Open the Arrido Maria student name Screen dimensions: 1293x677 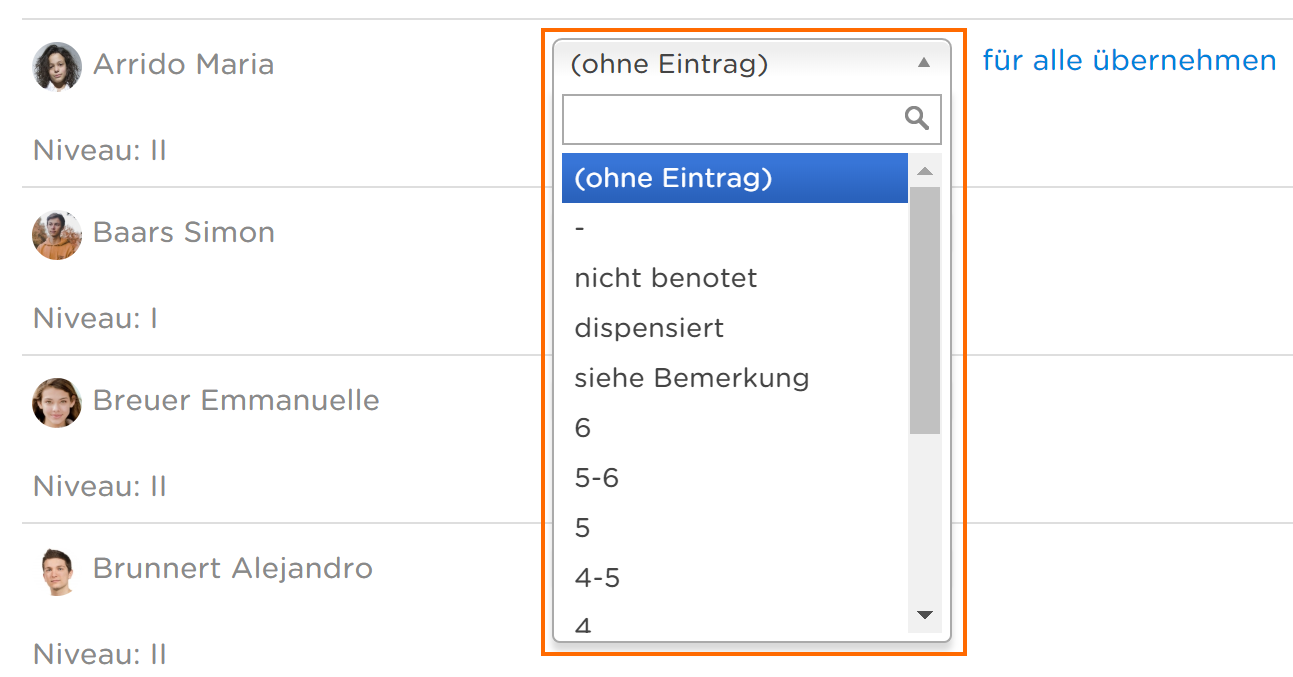(183, 65)
